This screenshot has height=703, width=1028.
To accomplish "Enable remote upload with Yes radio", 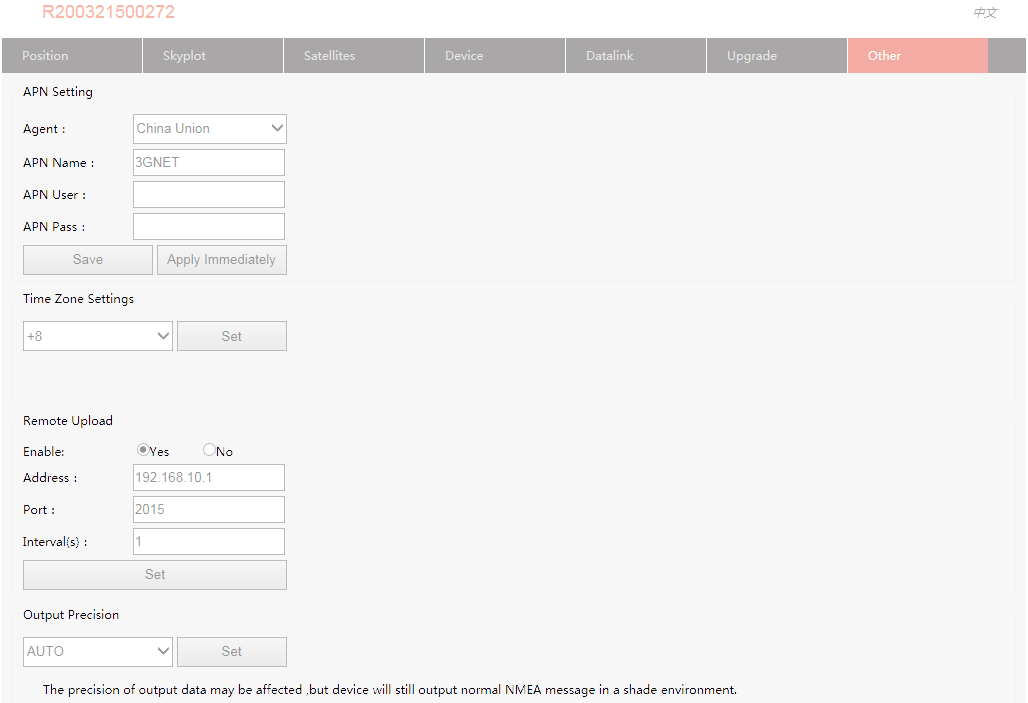I will pyautogui.click(x=142, y=450).
